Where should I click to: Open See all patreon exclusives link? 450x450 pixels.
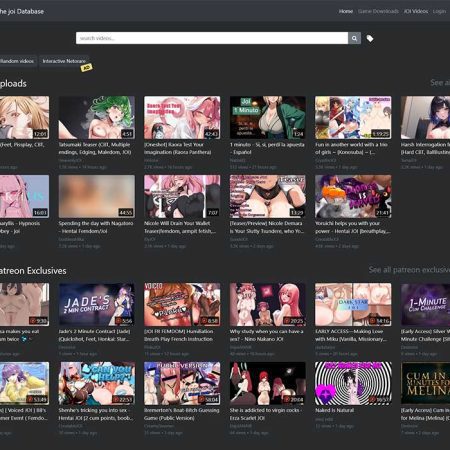click(x=409, y=269)
